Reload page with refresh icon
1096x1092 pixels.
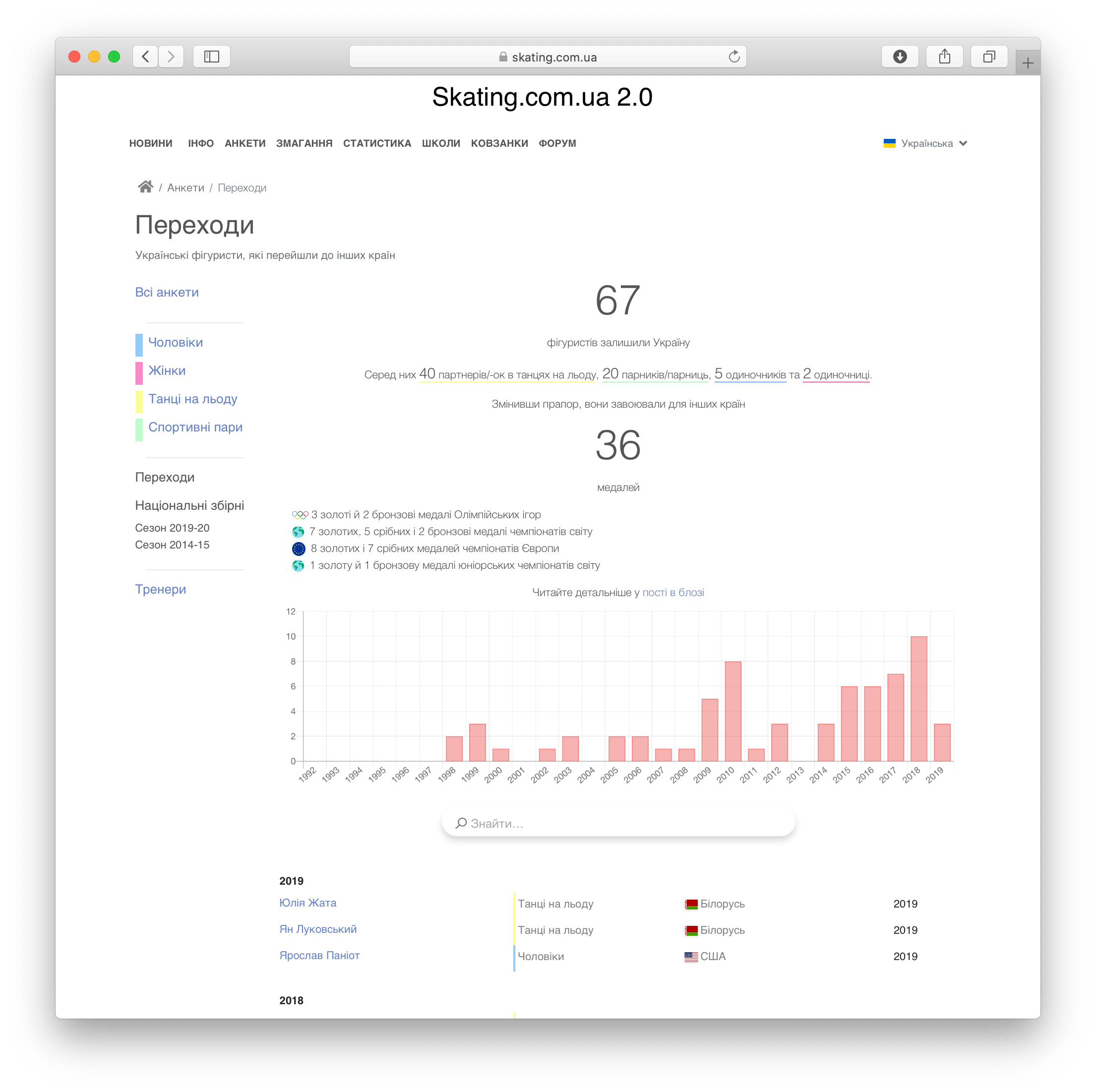734,57
